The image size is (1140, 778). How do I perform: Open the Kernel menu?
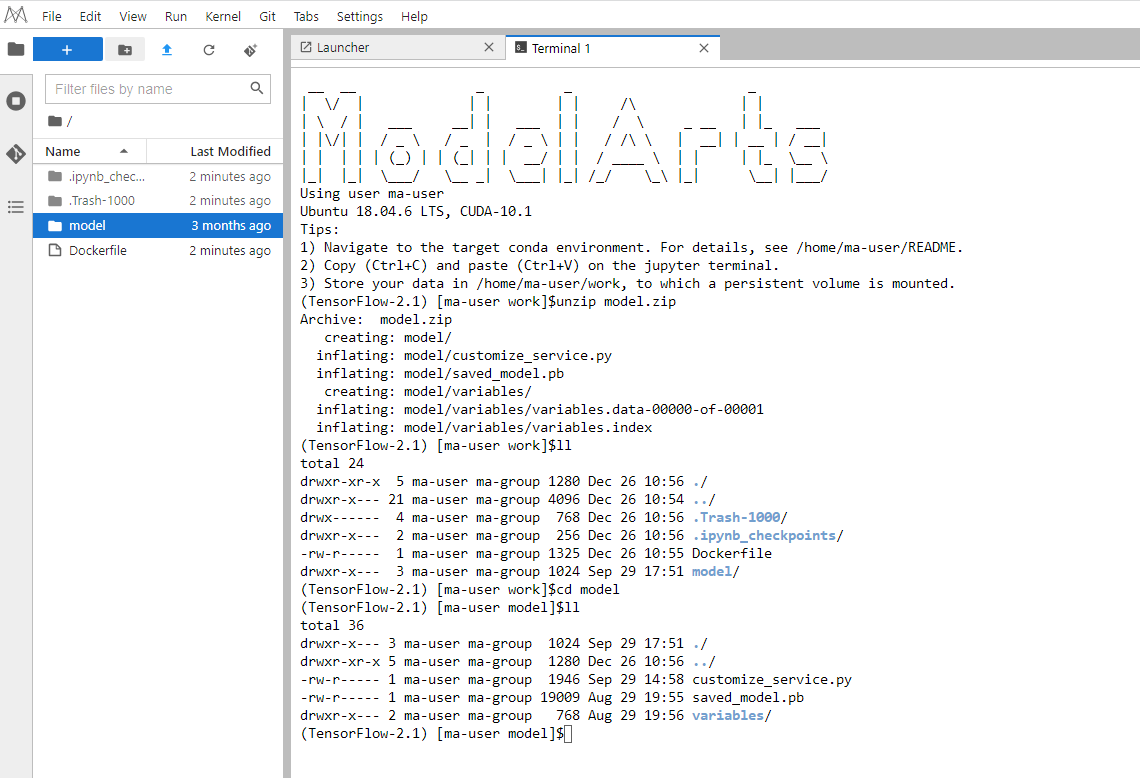[x=223, y=16]
